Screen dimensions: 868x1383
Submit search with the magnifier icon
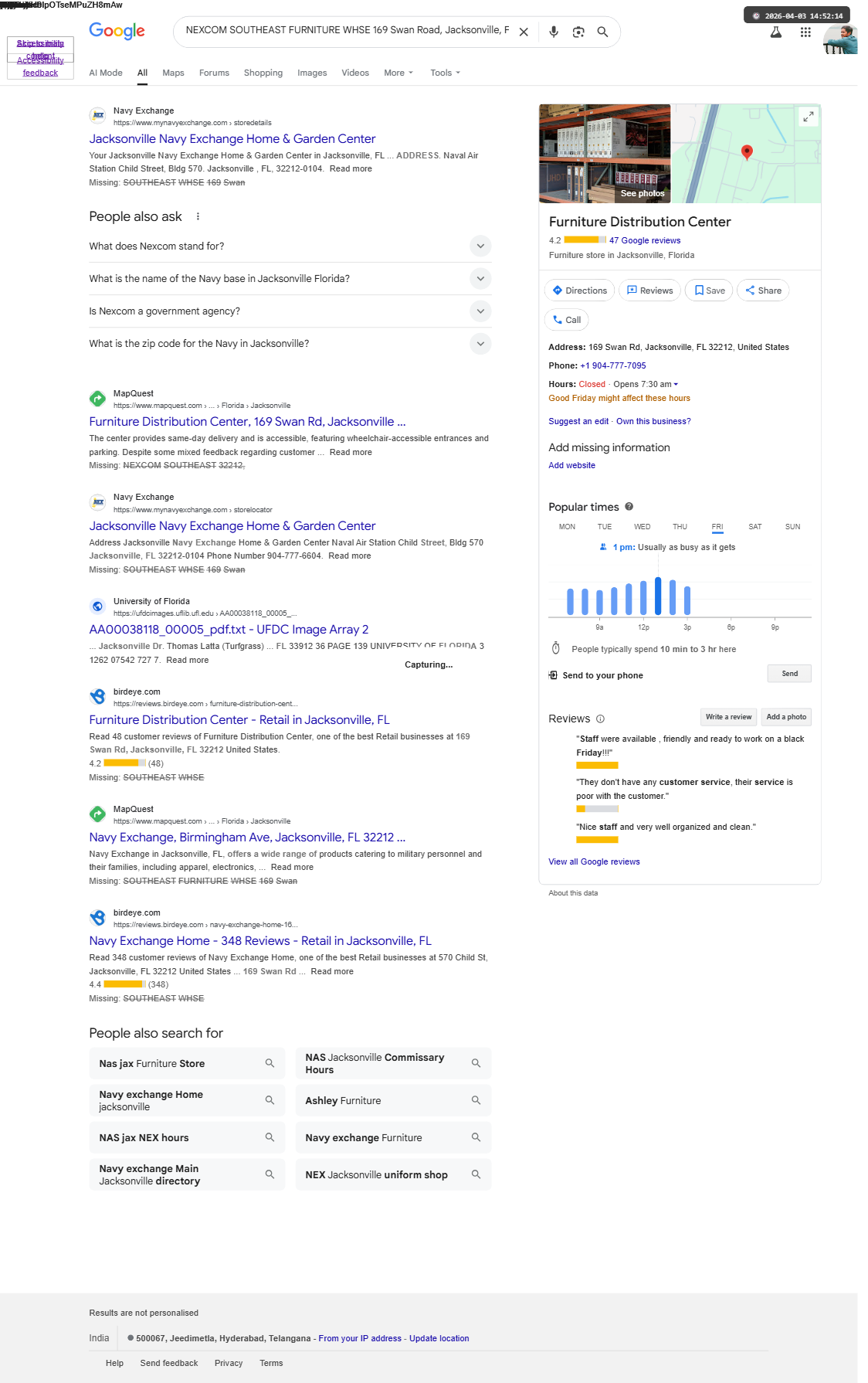tap(602, 32)
